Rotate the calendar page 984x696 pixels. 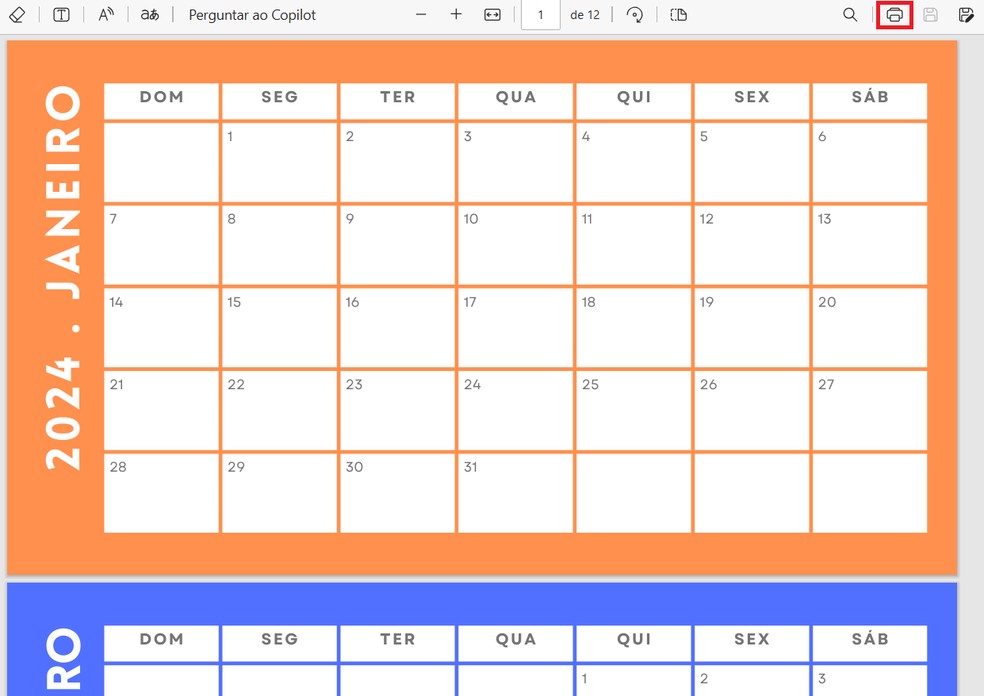point(635,15)
